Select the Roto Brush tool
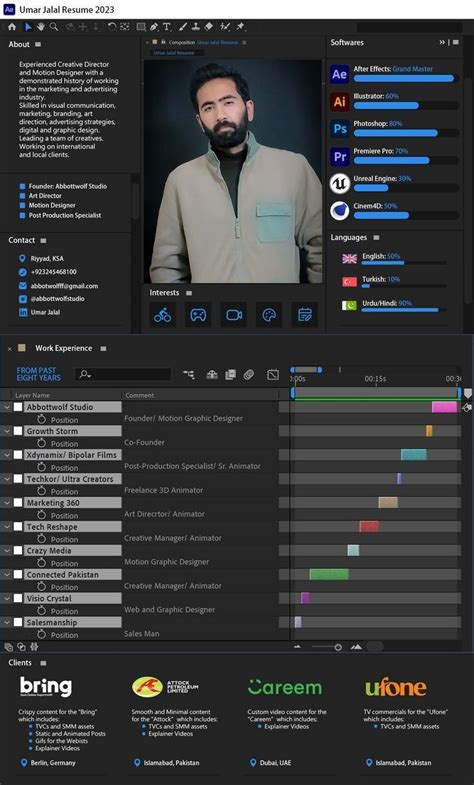The width and height of the screenshot is (474, 785). tap(225, 27)
